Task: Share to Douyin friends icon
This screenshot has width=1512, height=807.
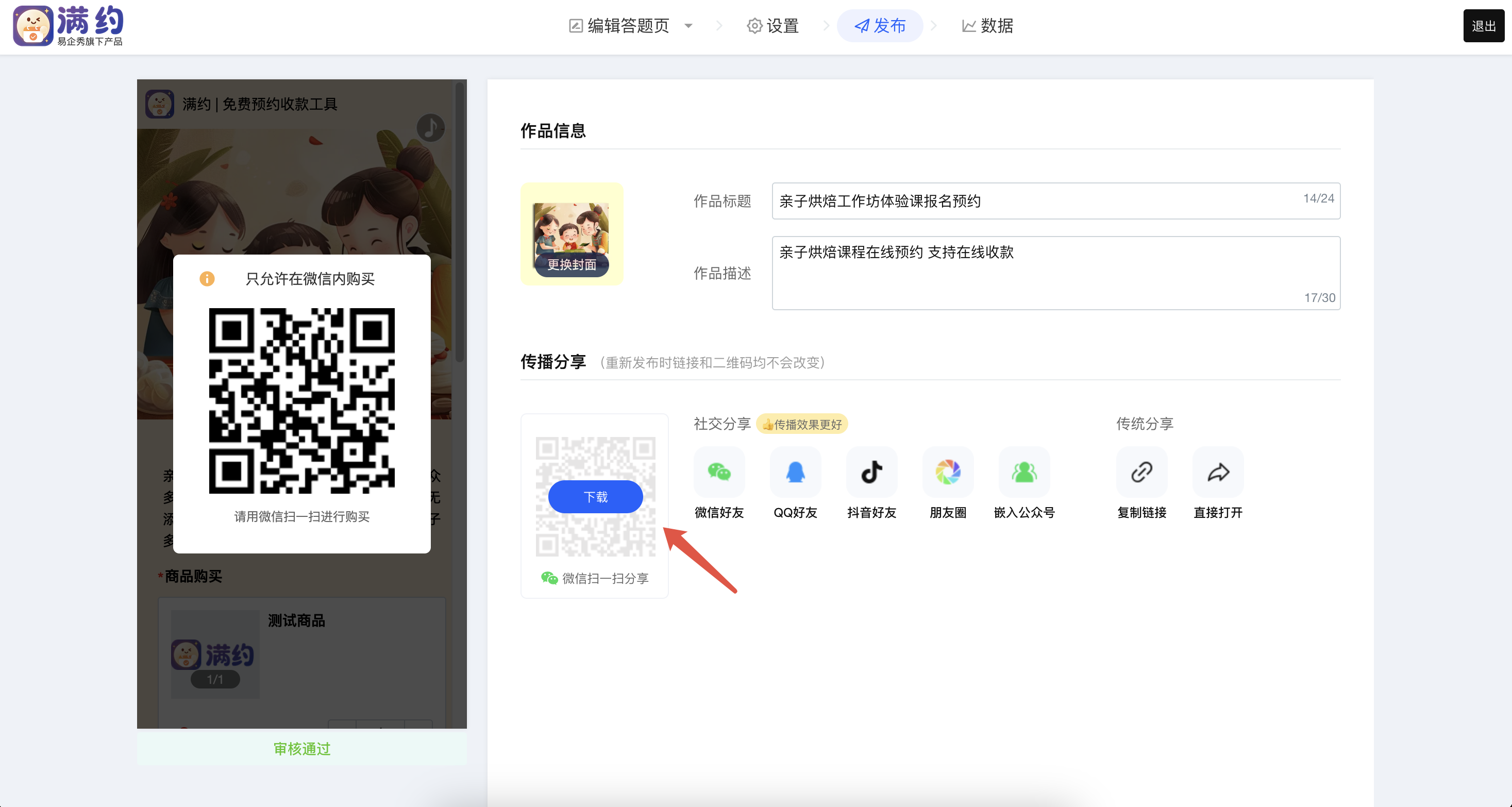Action: click(871, 472)
